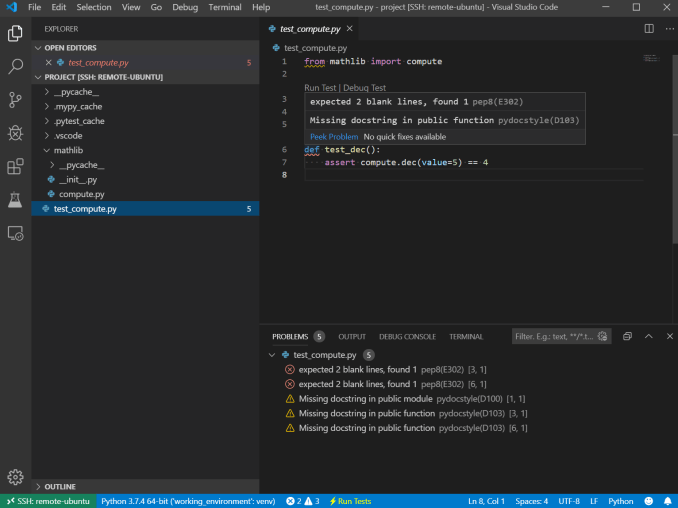Click the VS Code logo in title bar

click(12, 7)
